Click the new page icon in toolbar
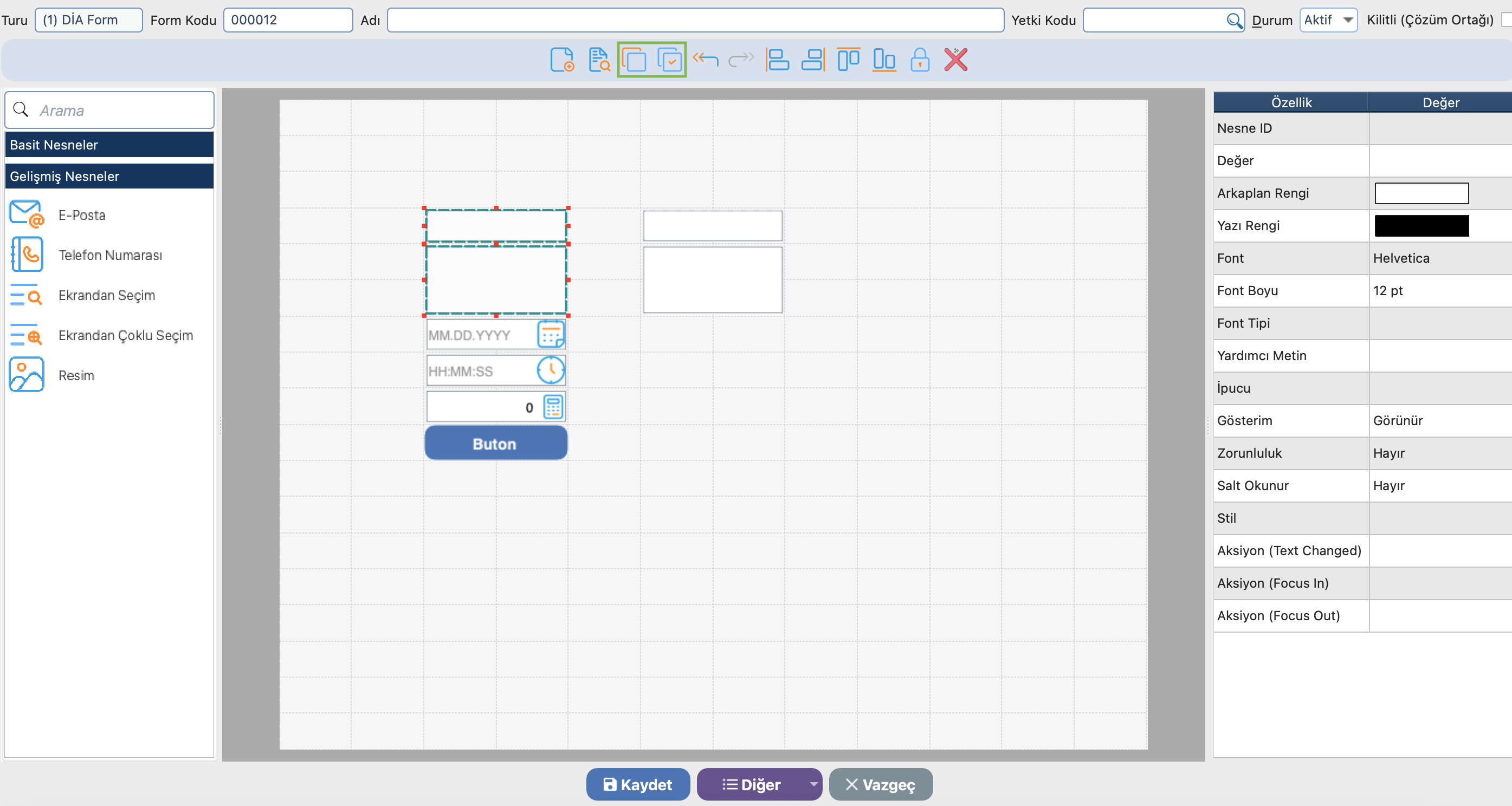The width and height of the screenshot is (1512, 806). tap(562, 60)
